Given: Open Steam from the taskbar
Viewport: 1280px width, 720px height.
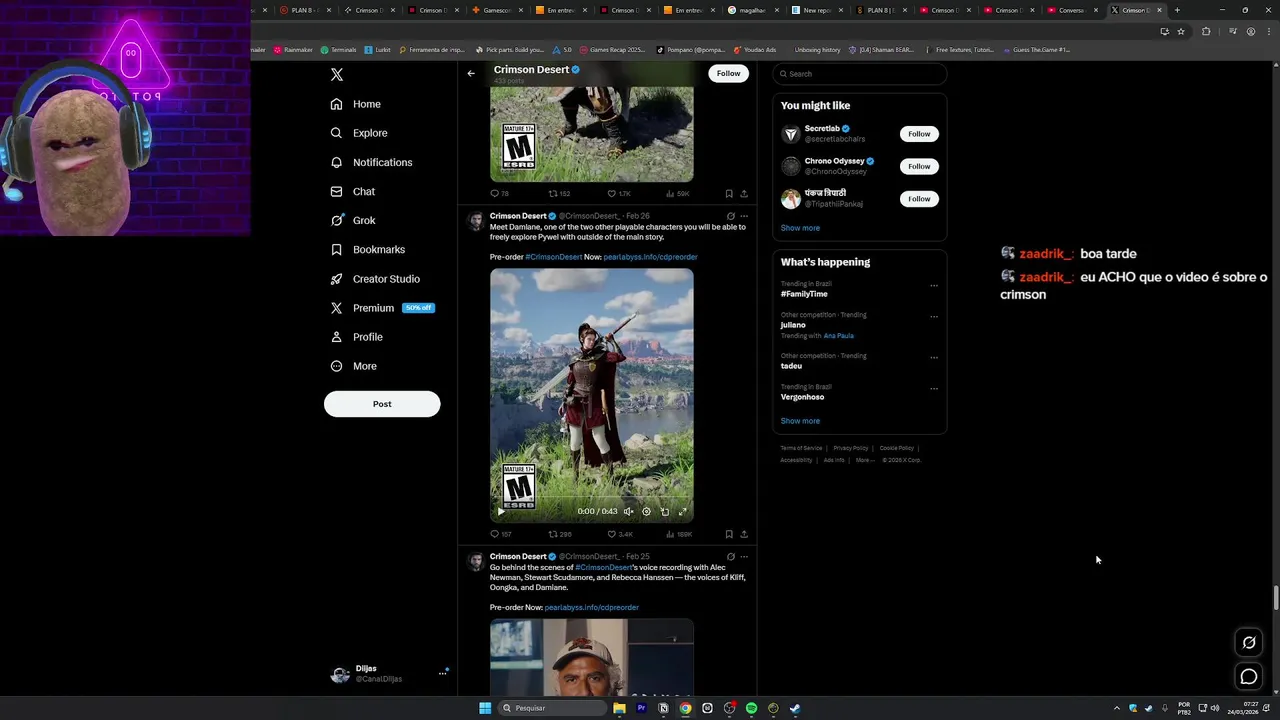Looking at the screenshot, I should coord(795,708).
